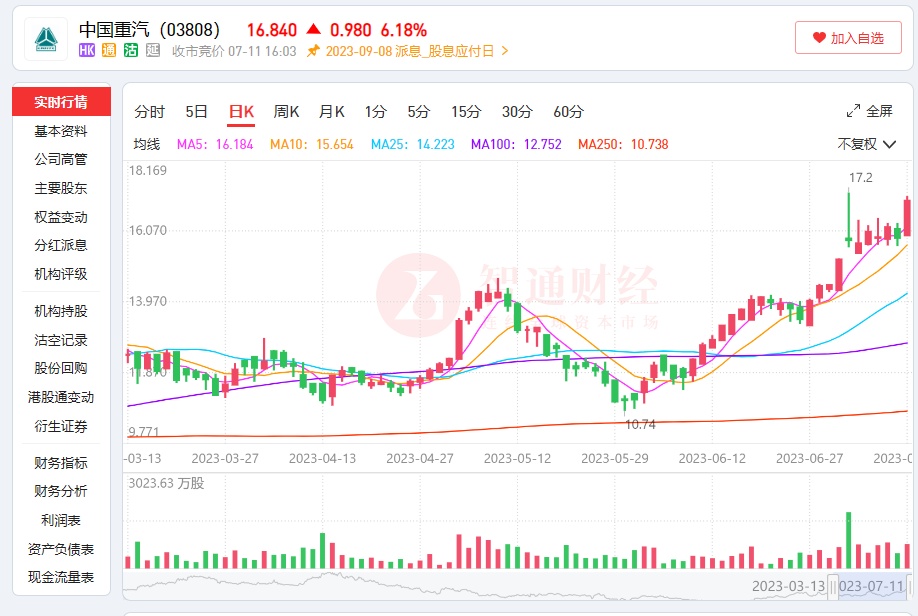Select the 周K weekly candlestick tab
The height and width of the screenshot is (616, 918).
click(x=286, y=111)
